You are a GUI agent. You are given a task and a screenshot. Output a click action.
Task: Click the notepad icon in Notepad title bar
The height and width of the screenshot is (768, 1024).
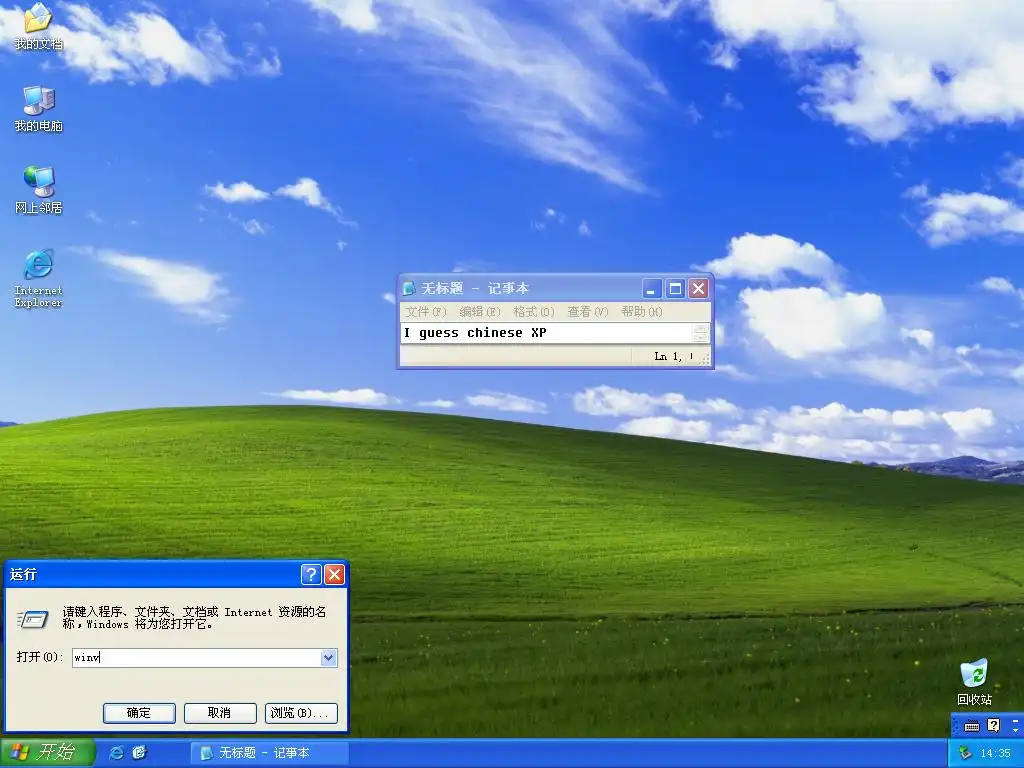pyautogui.click(x=409, y=288)
